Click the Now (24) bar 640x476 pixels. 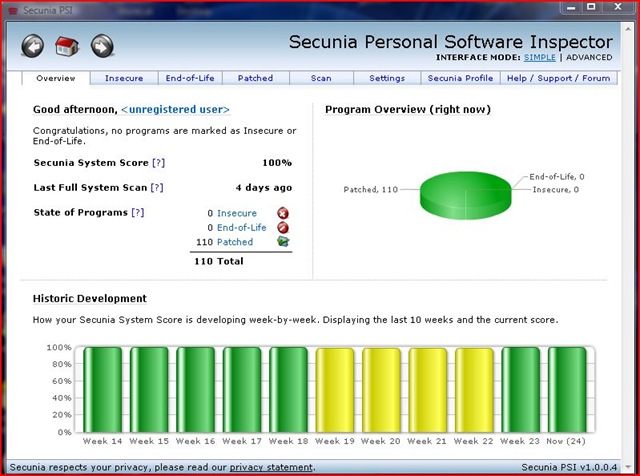coord(567,389)
